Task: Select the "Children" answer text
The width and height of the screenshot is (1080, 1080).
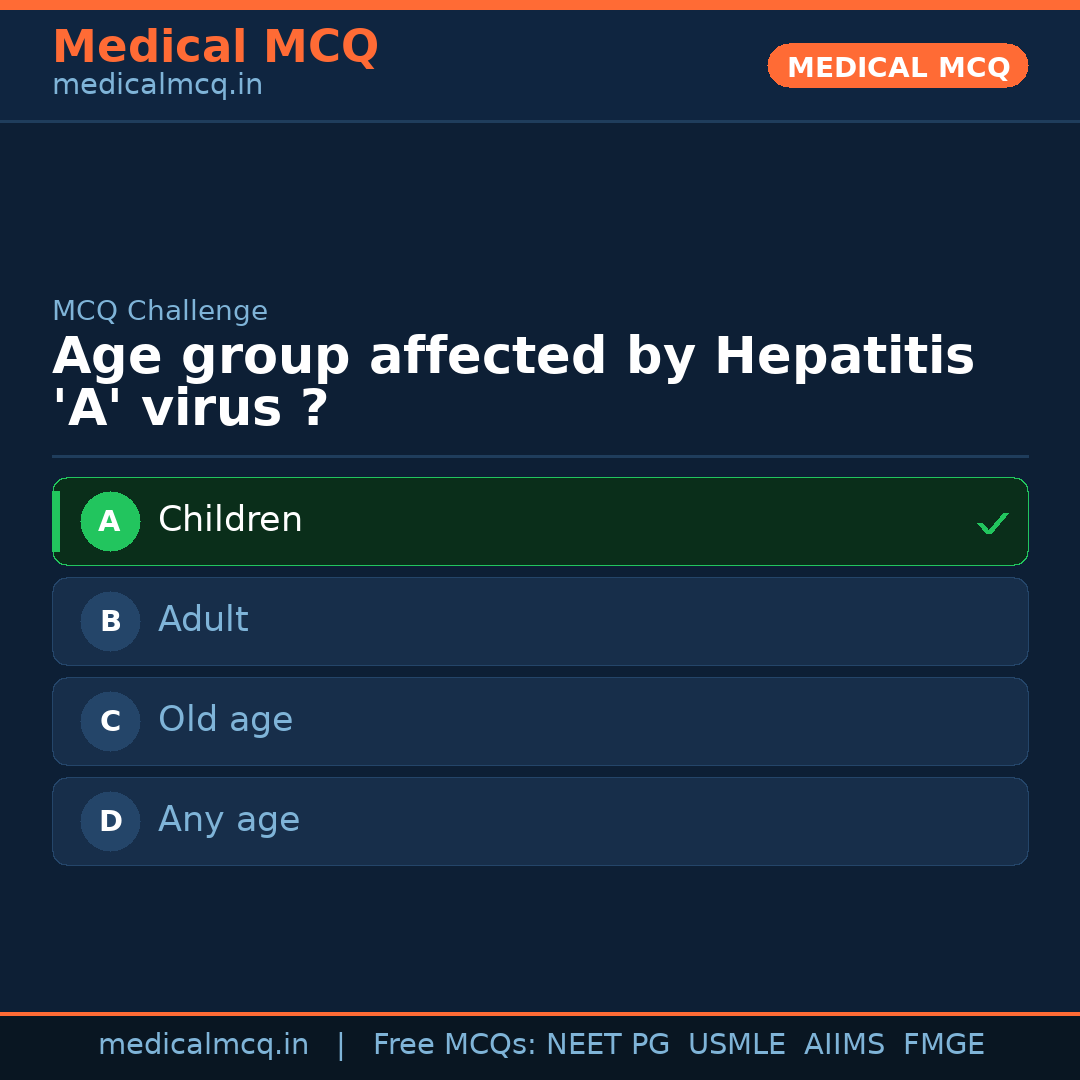Action: pyautogui.click(x=230, y=520)
